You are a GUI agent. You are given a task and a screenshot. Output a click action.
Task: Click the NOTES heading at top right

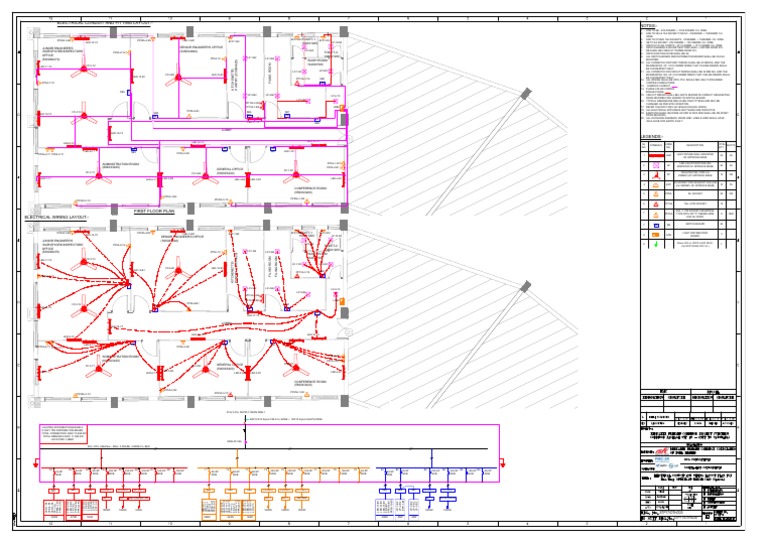pyautogui.click(x=649, y=27)
